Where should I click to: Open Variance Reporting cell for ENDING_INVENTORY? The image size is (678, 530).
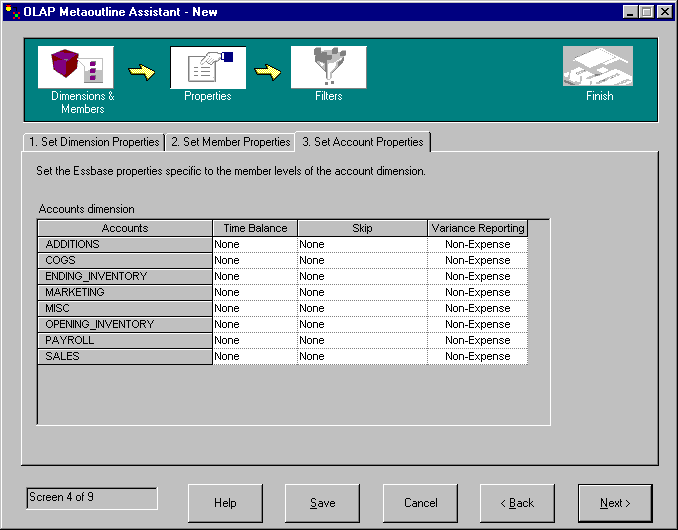[478, 276]
